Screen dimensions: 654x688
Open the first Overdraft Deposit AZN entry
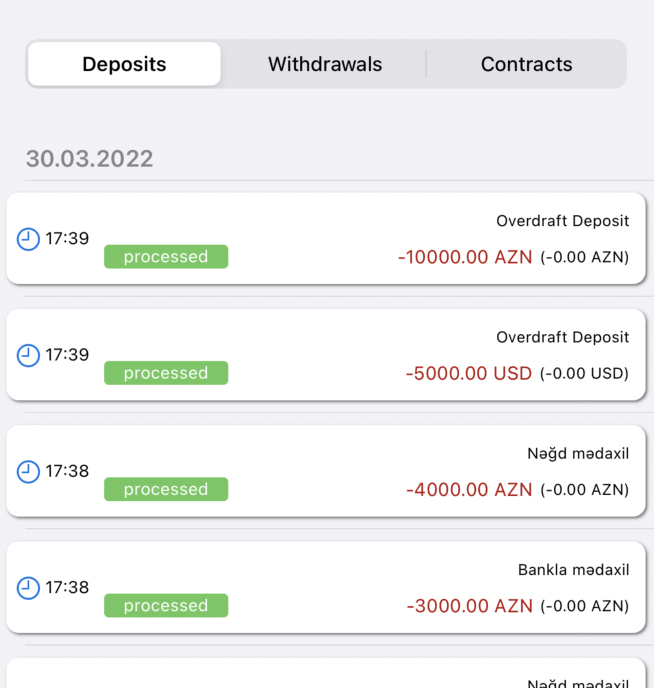click(x=563, y=221)
